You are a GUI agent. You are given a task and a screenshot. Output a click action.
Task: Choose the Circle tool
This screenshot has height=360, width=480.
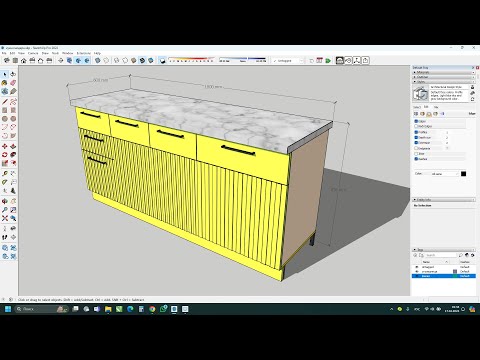point(5,119)
